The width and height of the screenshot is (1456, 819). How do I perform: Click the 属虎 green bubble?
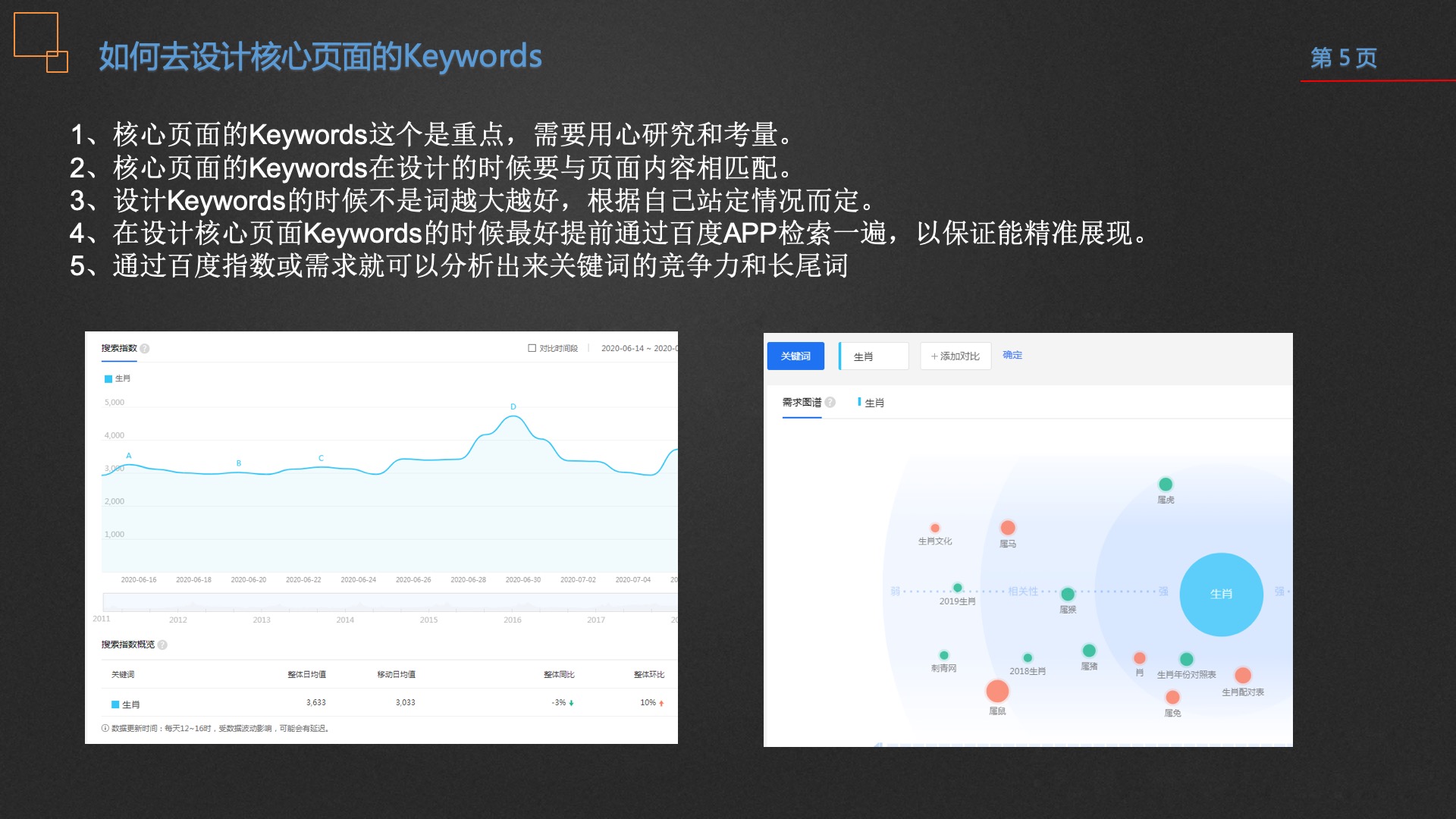(1166, 484)
